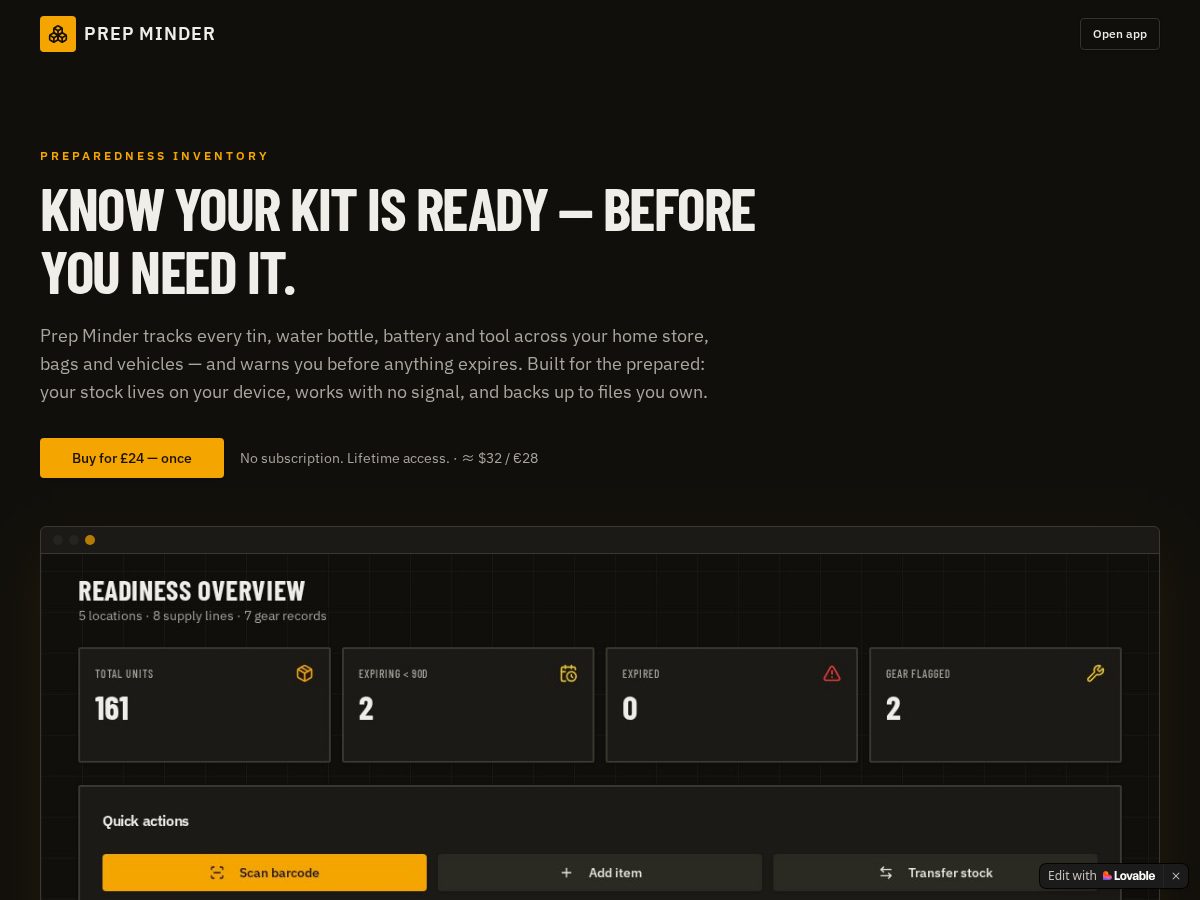Click the Total Units box icon
The height and width of the screenshot is (900, 1200).
click(x=305, y=674)
